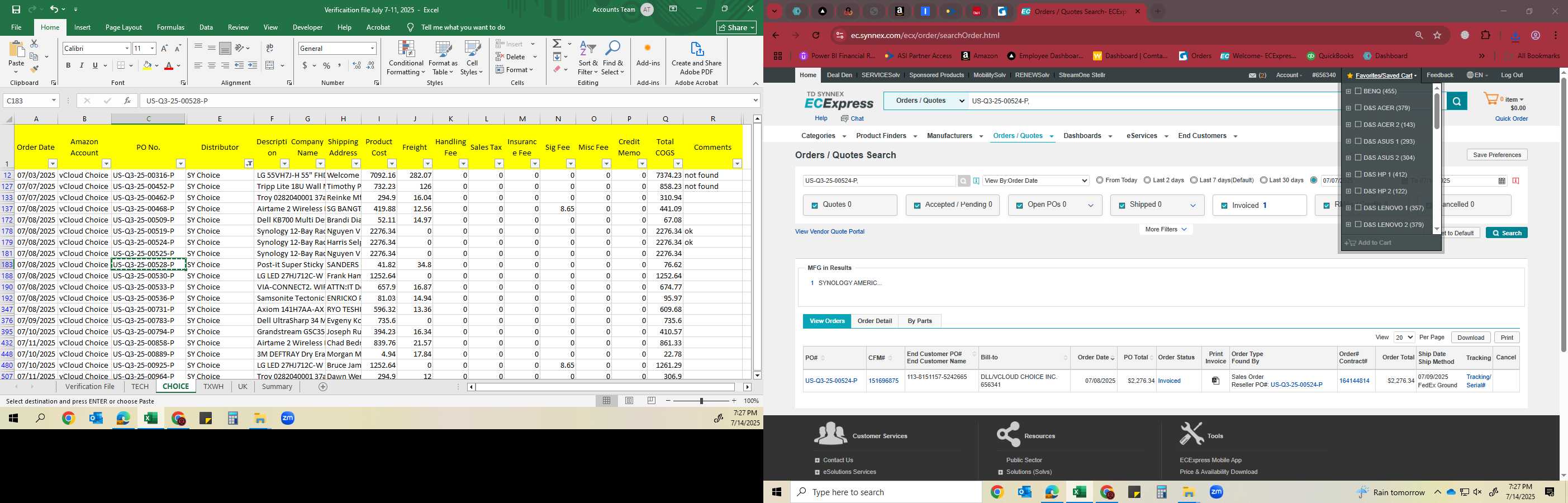Open Page Layout view in Excel status bar
Image resolution: width=1568 pixels, height=503 pixels.
[x=629, y=401]
